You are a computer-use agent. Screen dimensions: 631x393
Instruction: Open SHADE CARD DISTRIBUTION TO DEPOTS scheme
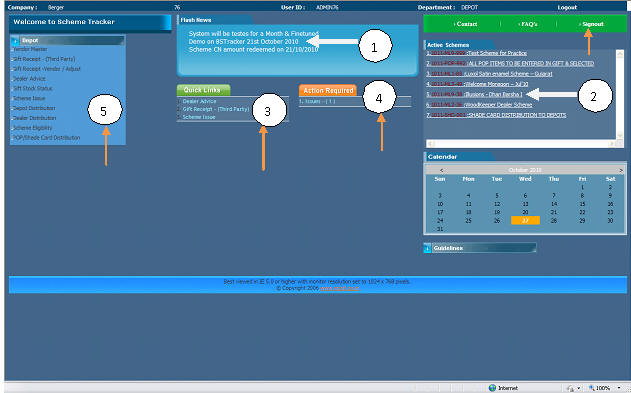click(517, 115)
